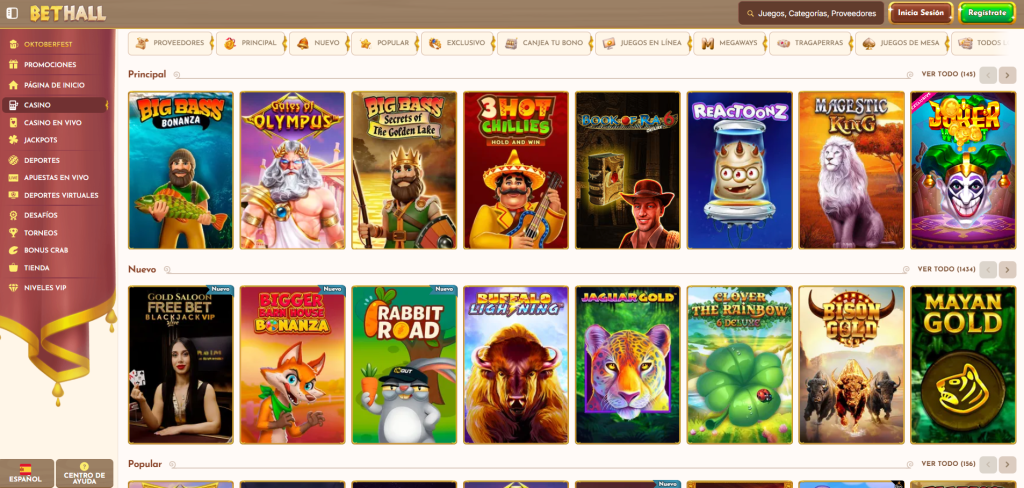Open the Tienda shop icon
Image resolution: width=1024 pixels, height=488 pixels.
13,268
